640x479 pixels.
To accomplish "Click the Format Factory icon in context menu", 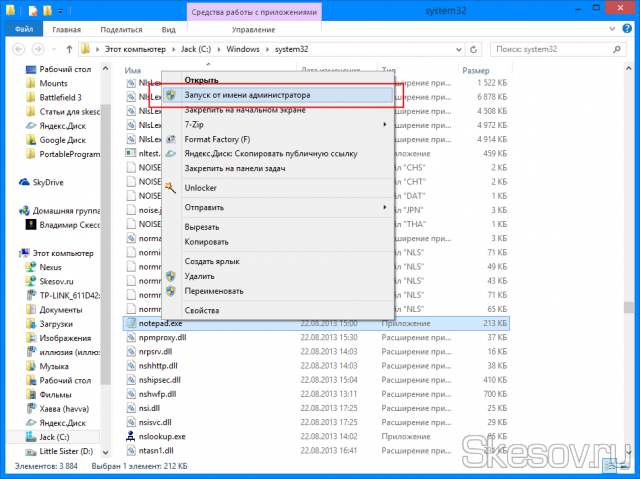I will click(171, 139).
